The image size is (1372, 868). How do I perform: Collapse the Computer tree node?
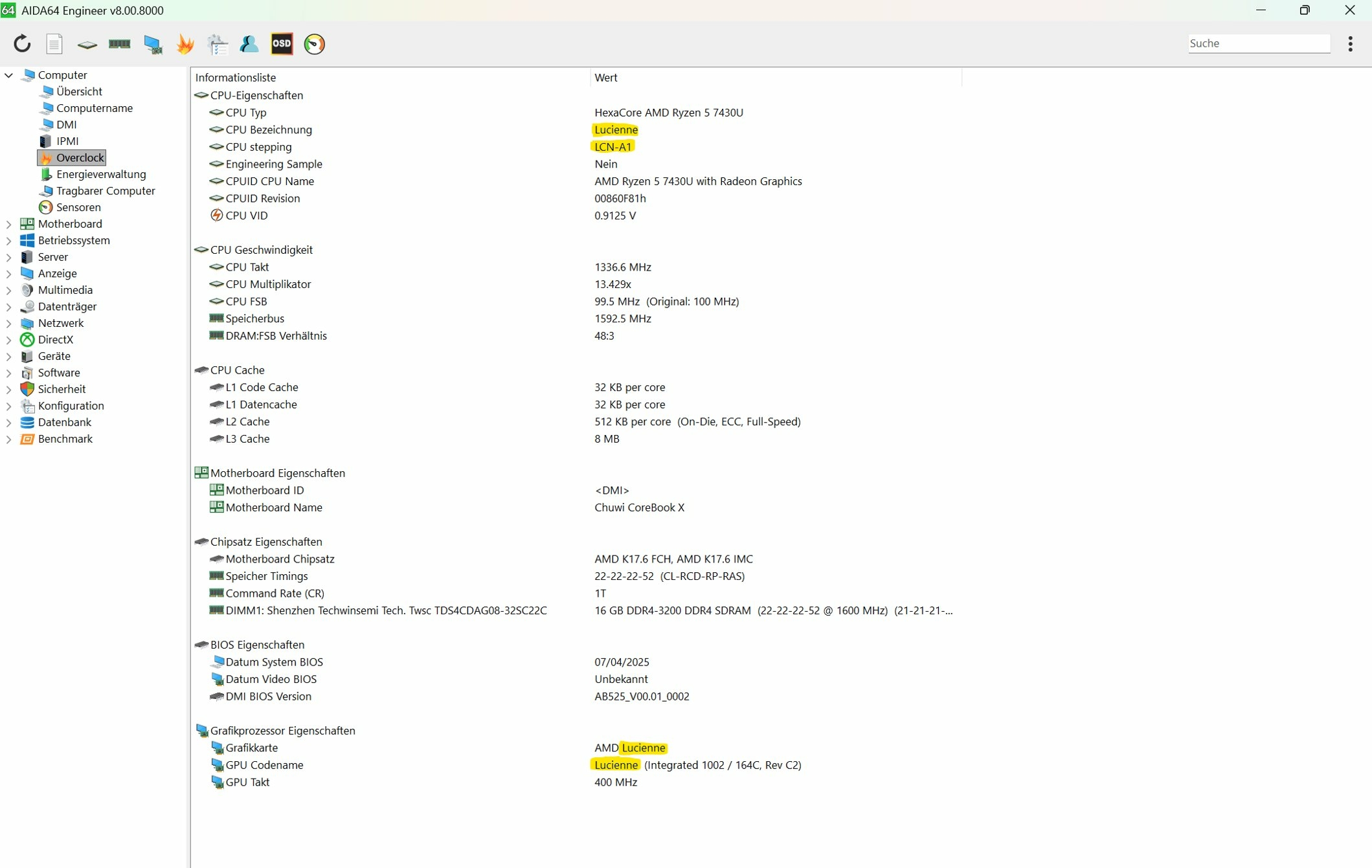click(9, 75)
